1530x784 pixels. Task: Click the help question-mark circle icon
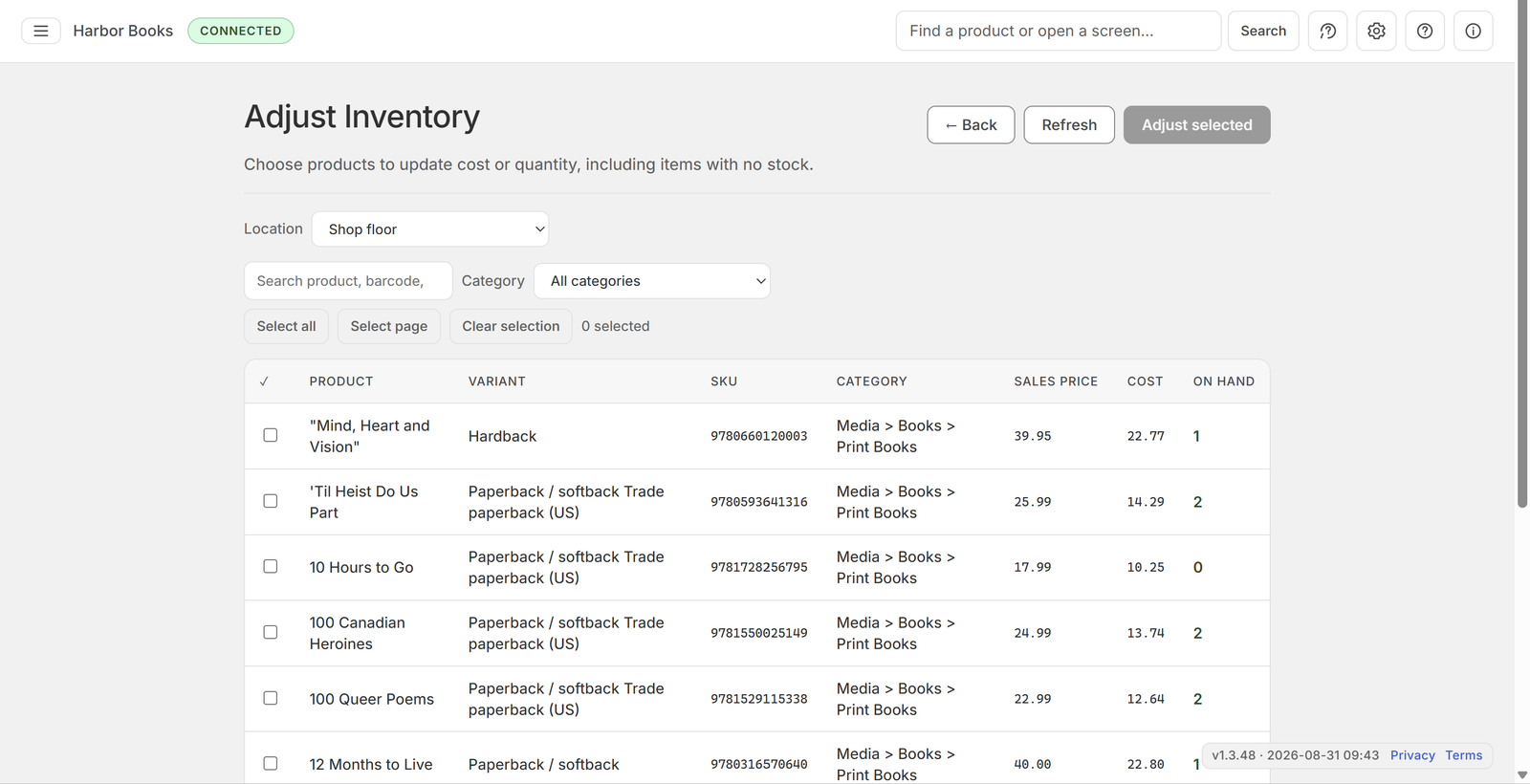click(1425, 31)
